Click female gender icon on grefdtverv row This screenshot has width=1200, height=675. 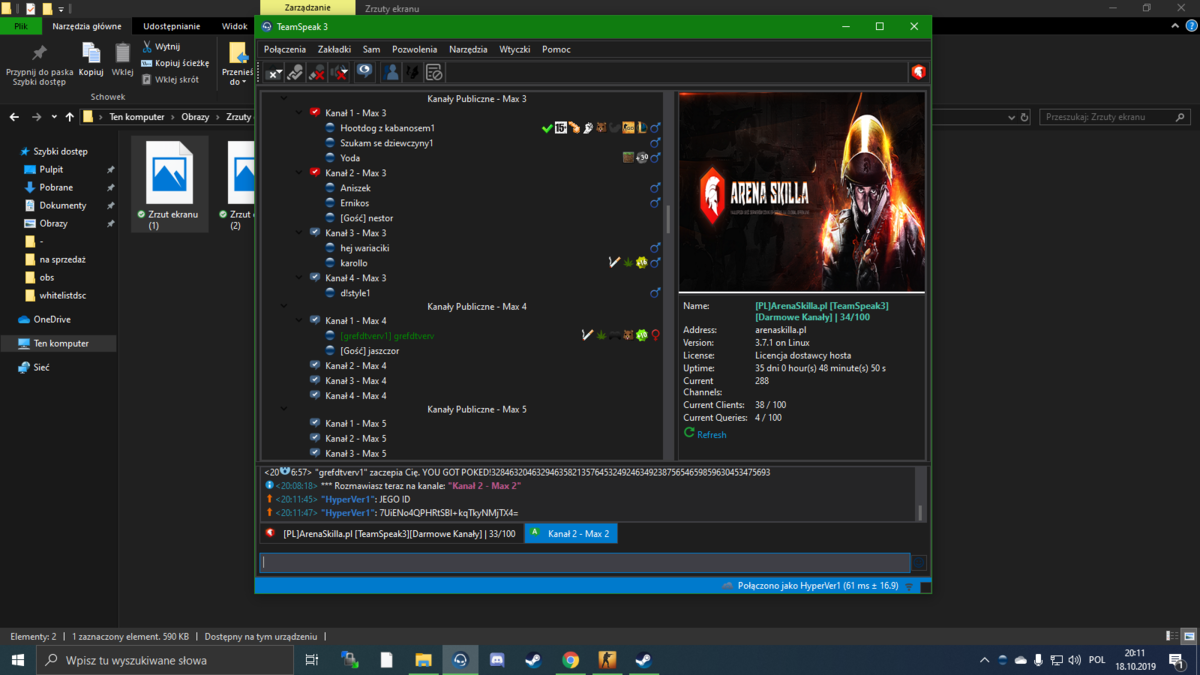click(655, 336)
